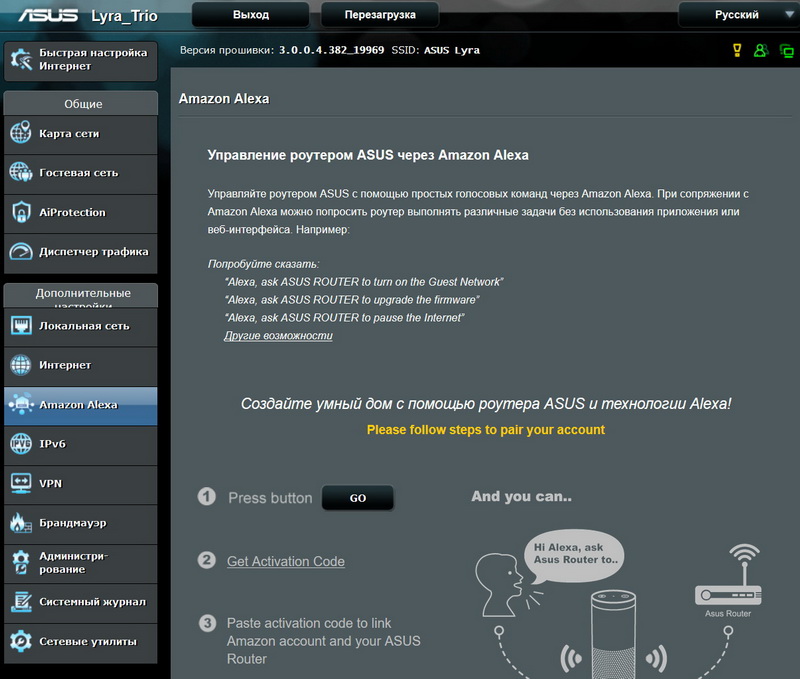Click the yellow lightbulb status icon

737,50
